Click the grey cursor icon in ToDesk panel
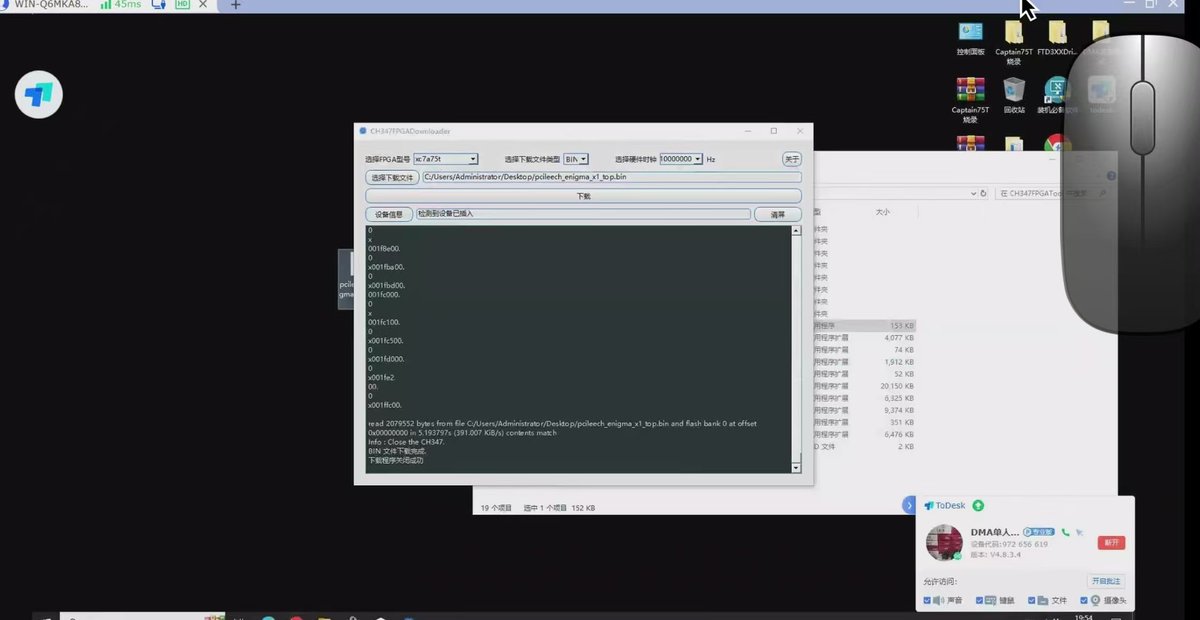This screenshot has height=620, width=1200. [x=1079, y=532]
